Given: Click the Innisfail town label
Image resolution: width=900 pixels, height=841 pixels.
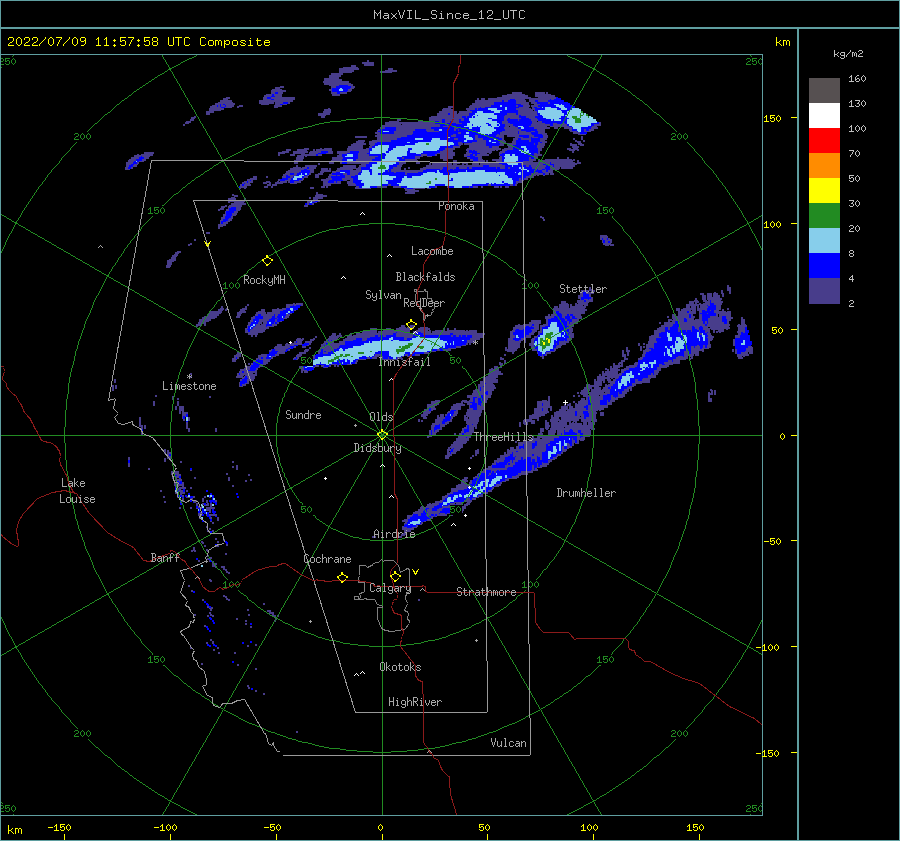Looking at the screenshot, I should (x=404, y=362).
